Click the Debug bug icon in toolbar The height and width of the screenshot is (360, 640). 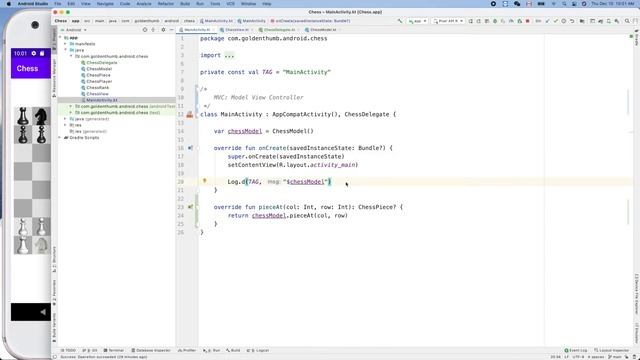495,21
